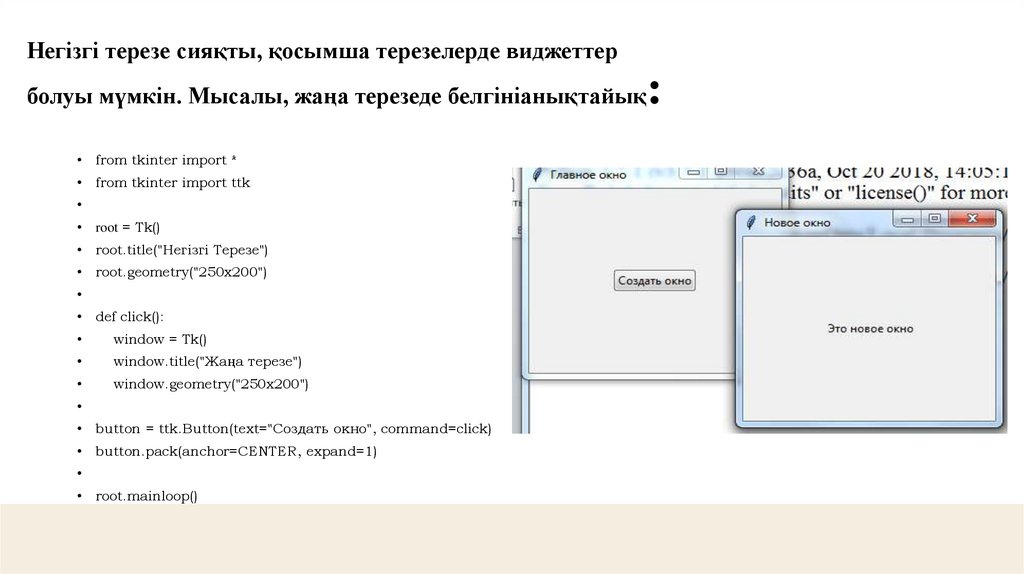
Task: Click the "Это новое окно" label
Action: pyautogui.click(x=870, y=328)
